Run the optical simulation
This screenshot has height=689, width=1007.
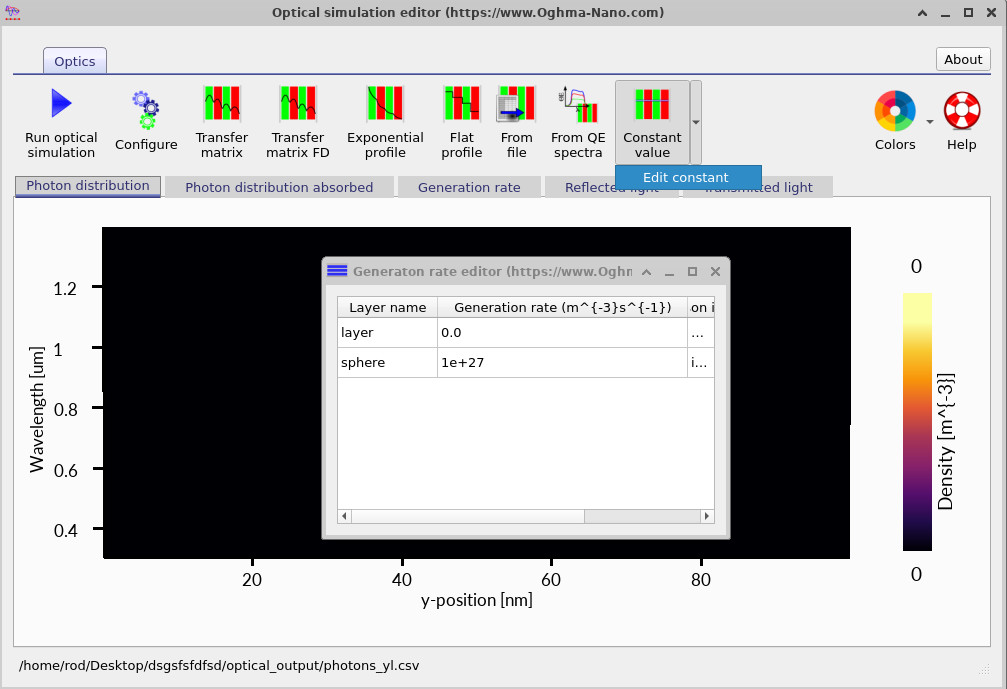point(60,120)
